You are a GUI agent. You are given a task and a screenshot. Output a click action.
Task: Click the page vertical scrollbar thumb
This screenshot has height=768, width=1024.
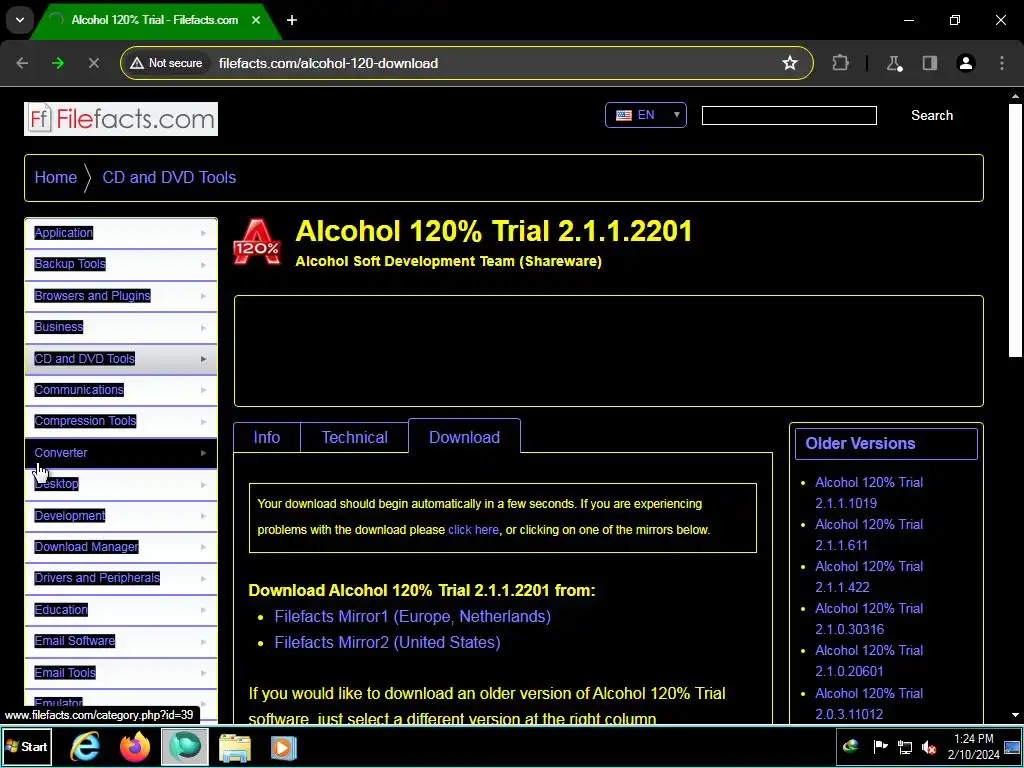1016,230
